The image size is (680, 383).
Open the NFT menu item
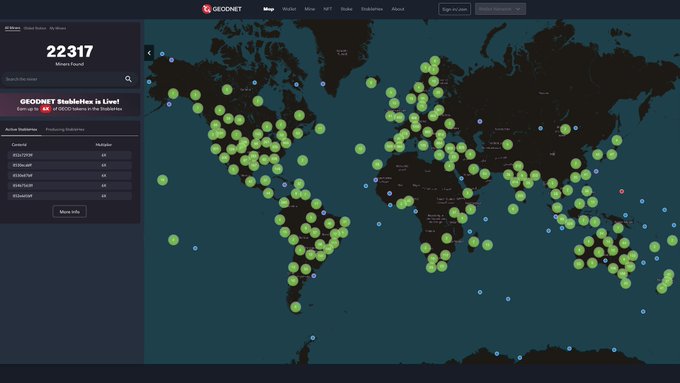(x=327, y=9)
